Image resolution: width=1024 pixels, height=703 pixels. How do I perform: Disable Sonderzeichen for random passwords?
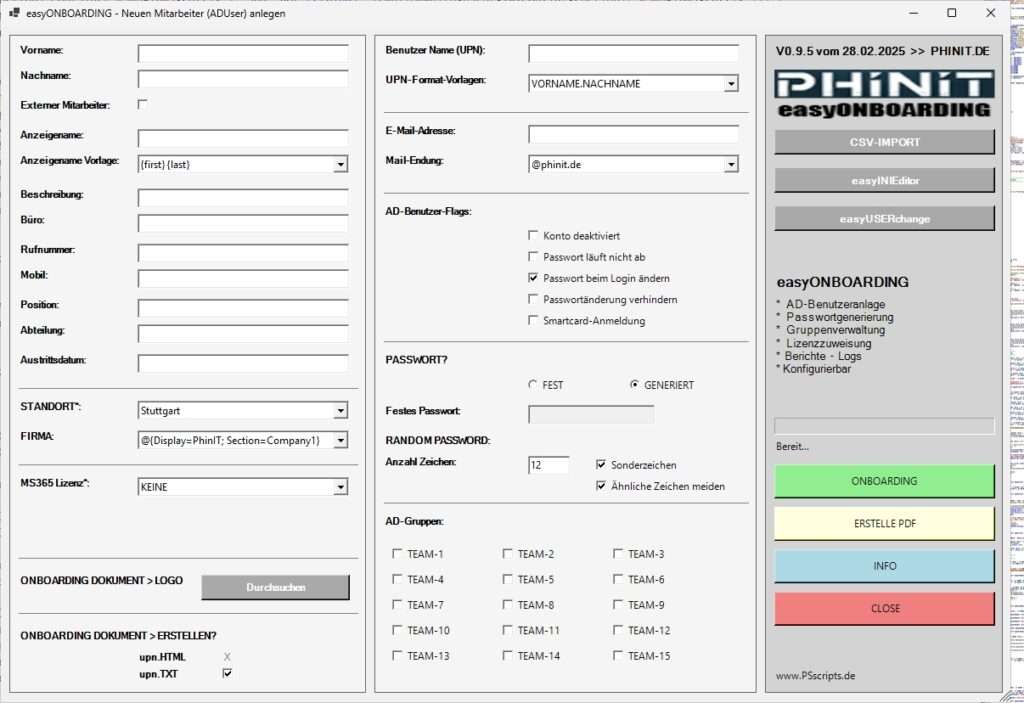(x=601, y=464)
